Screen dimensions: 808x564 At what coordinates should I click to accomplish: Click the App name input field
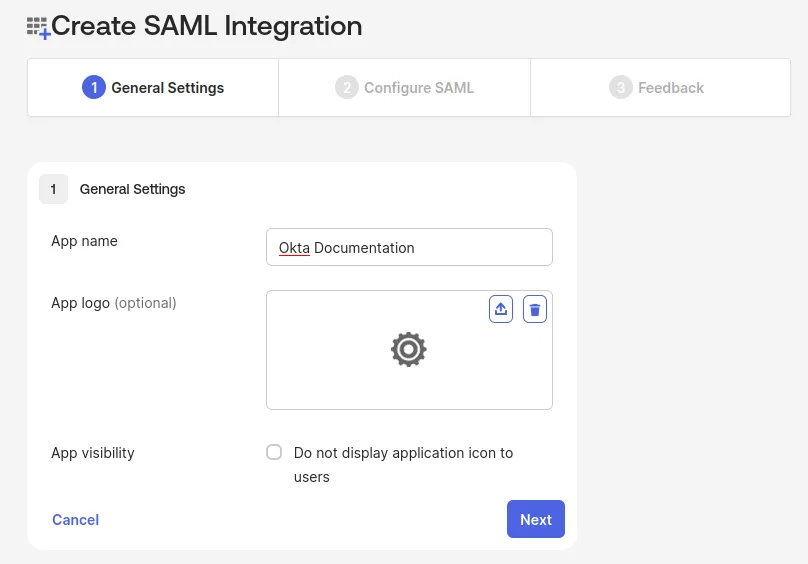(409, 247)
